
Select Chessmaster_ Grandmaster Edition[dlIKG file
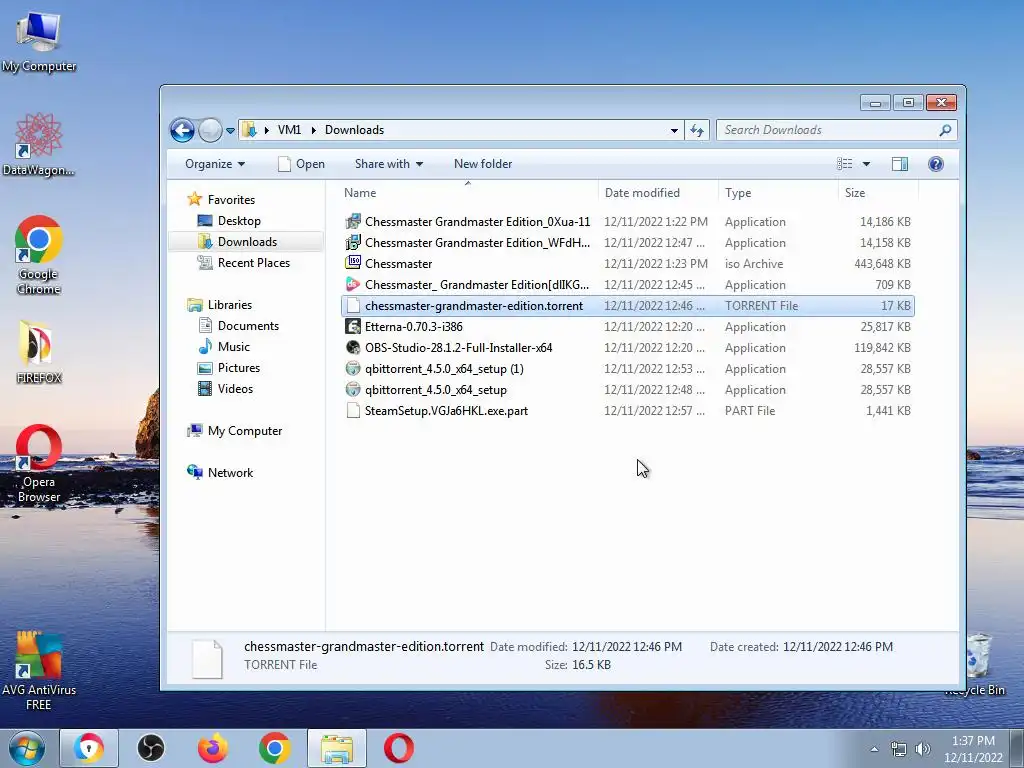[627, 285]
